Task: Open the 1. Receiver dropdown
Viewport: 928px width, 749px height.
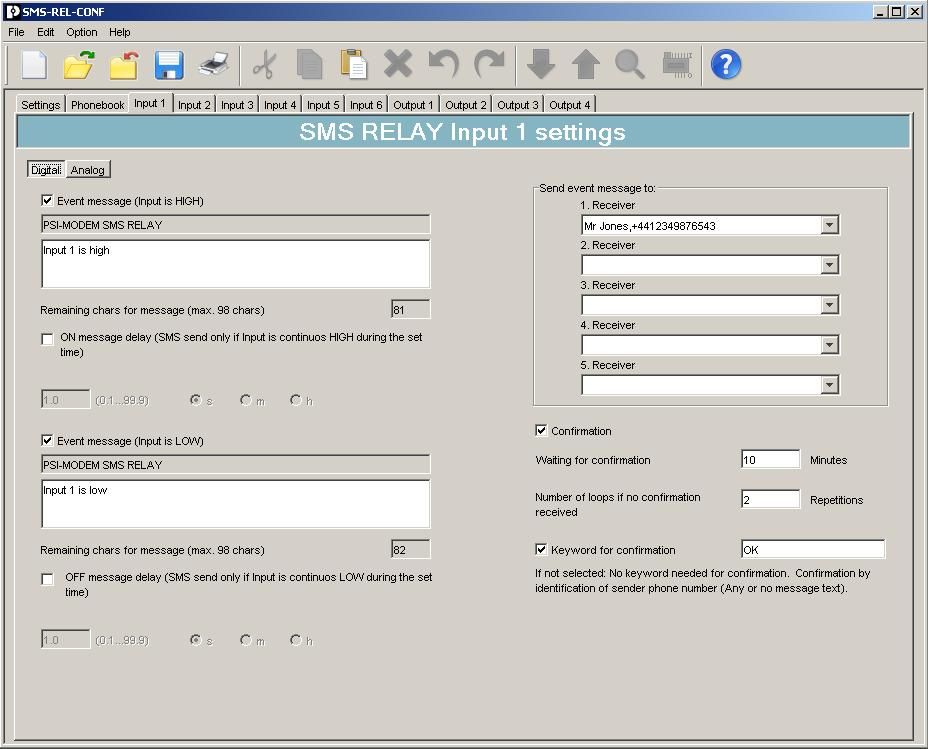Action: tap(829, 225)
